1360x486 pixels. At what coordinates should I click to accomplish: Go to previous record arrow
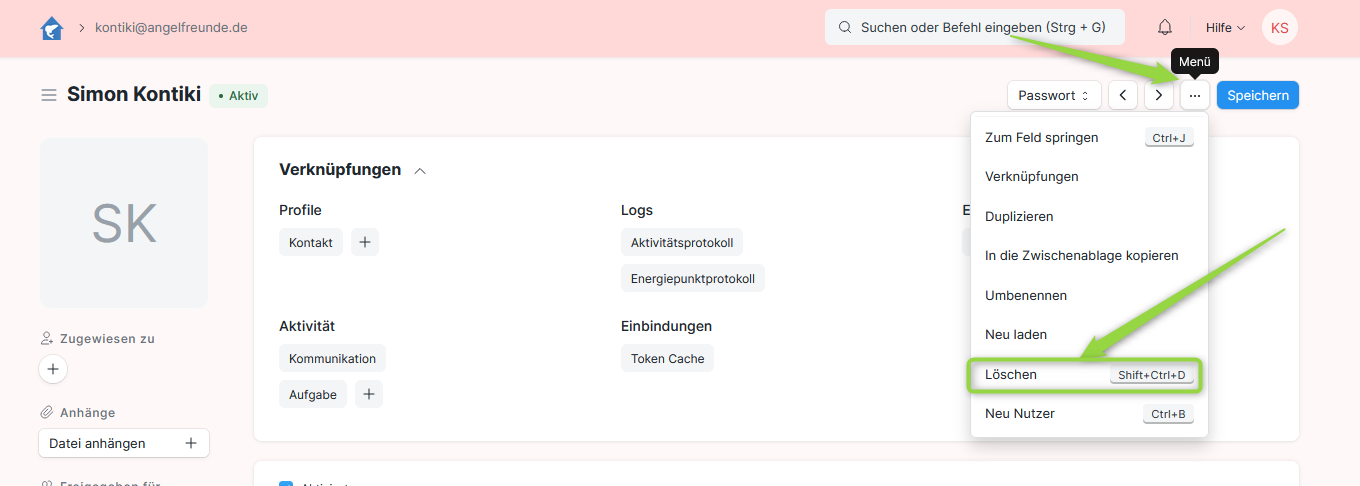tap(1123, 96)
